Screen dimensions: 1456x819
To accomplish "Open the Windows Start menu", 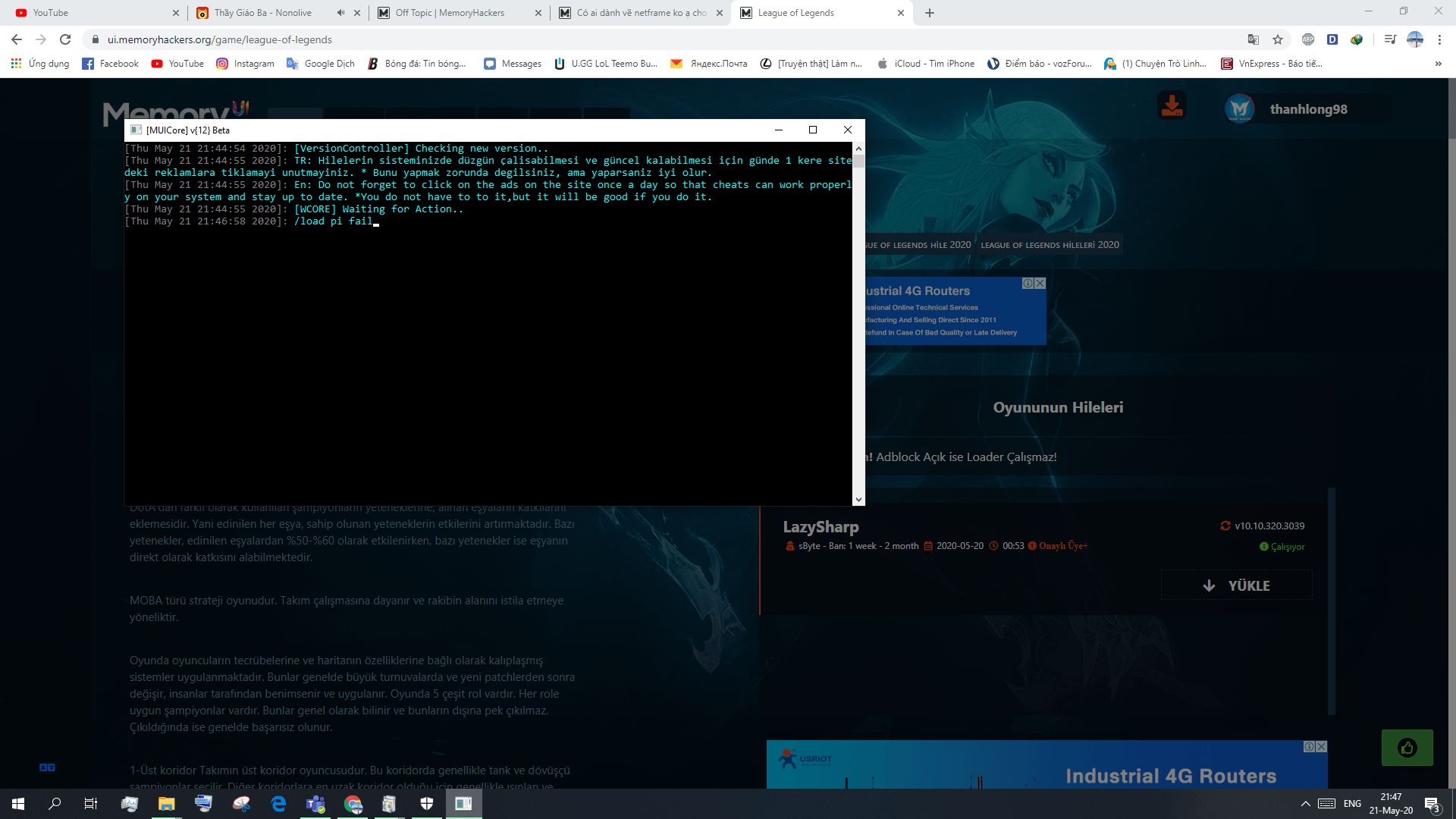I will tap(18, 804).
